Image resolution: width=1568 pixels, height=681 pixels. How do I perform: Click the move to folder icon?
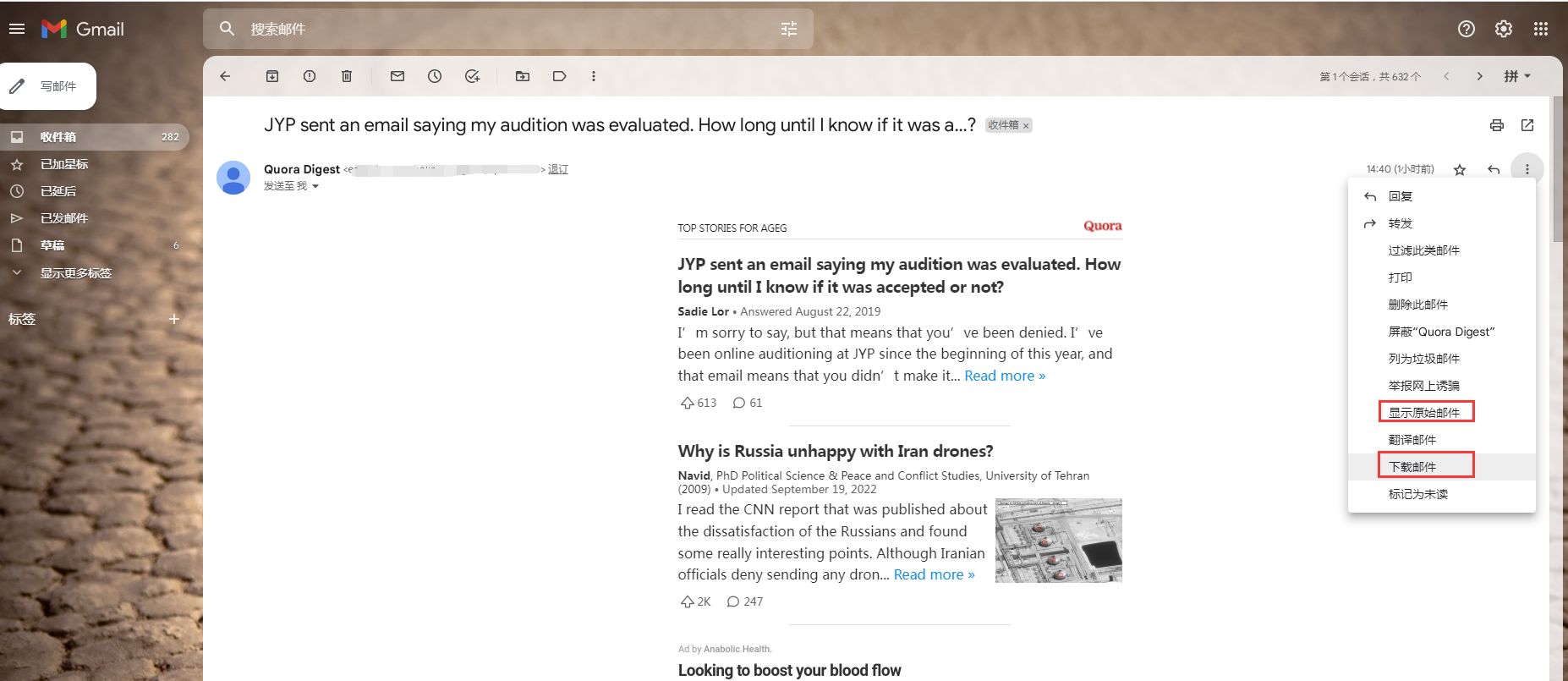tap(523, 76)
